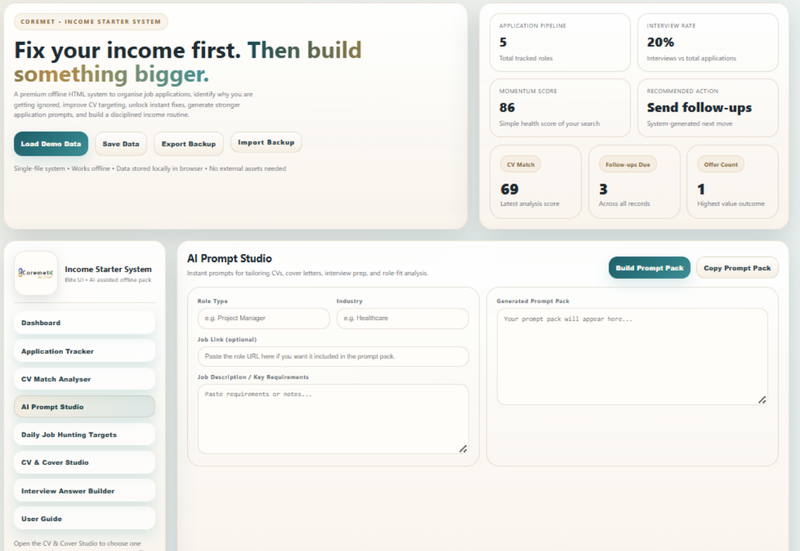This screenshot has width=800, height=551.
Task: Click 'Simple health score of your search' text
Action: point(549,123)
